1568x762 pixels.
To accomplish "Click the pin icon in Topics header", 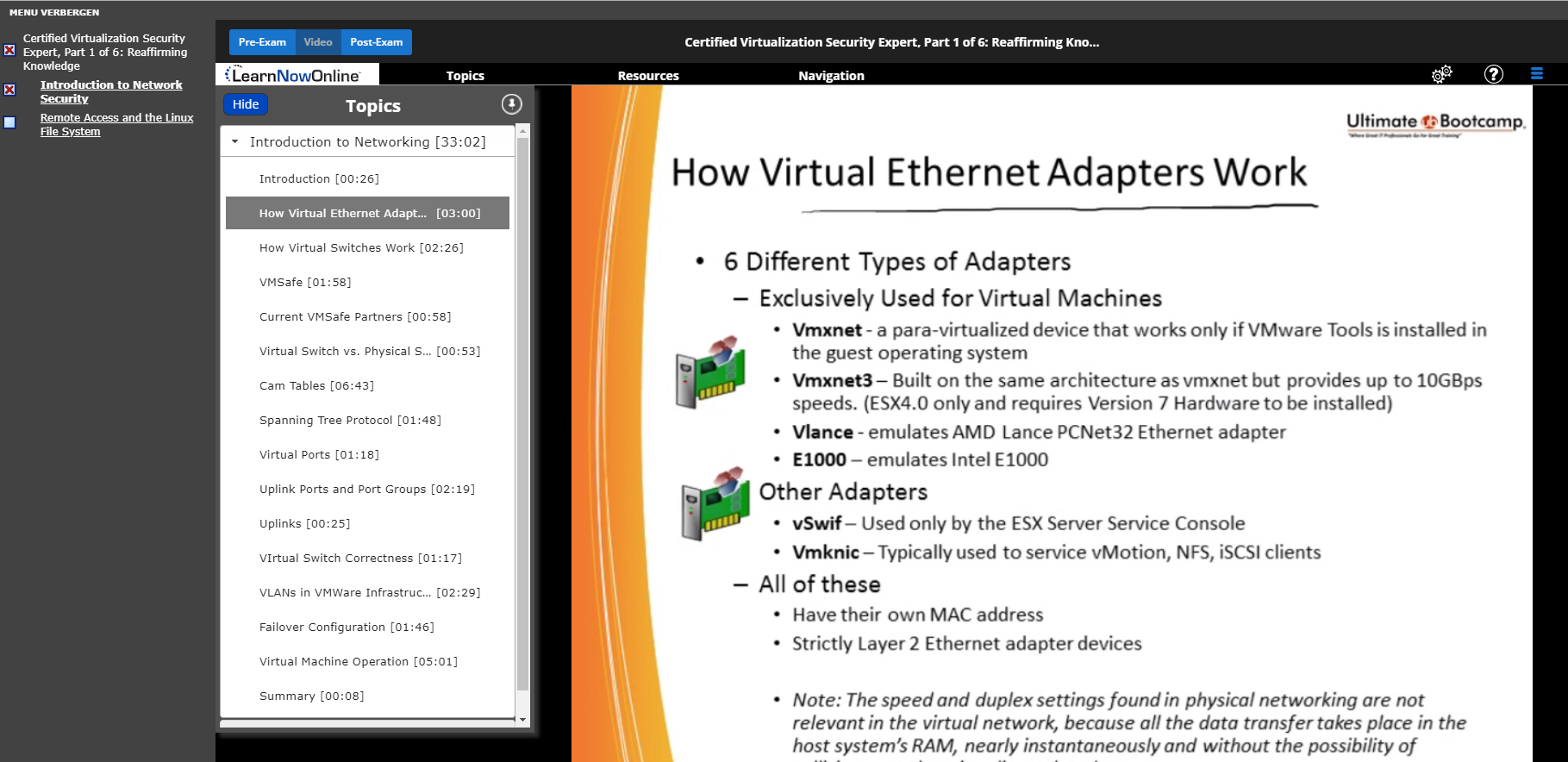I will coord(512,104).
